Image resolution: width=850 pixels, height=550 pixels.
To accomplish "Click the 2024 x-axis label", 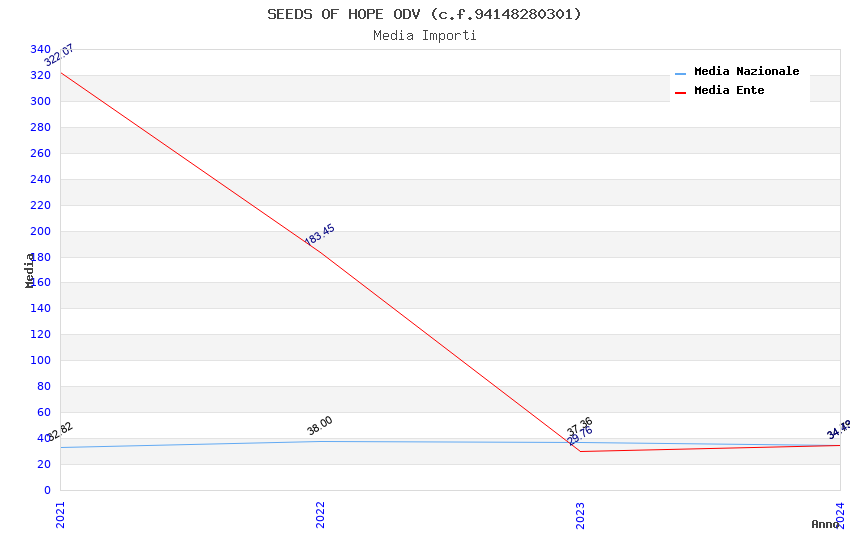I will click(840, 515).
